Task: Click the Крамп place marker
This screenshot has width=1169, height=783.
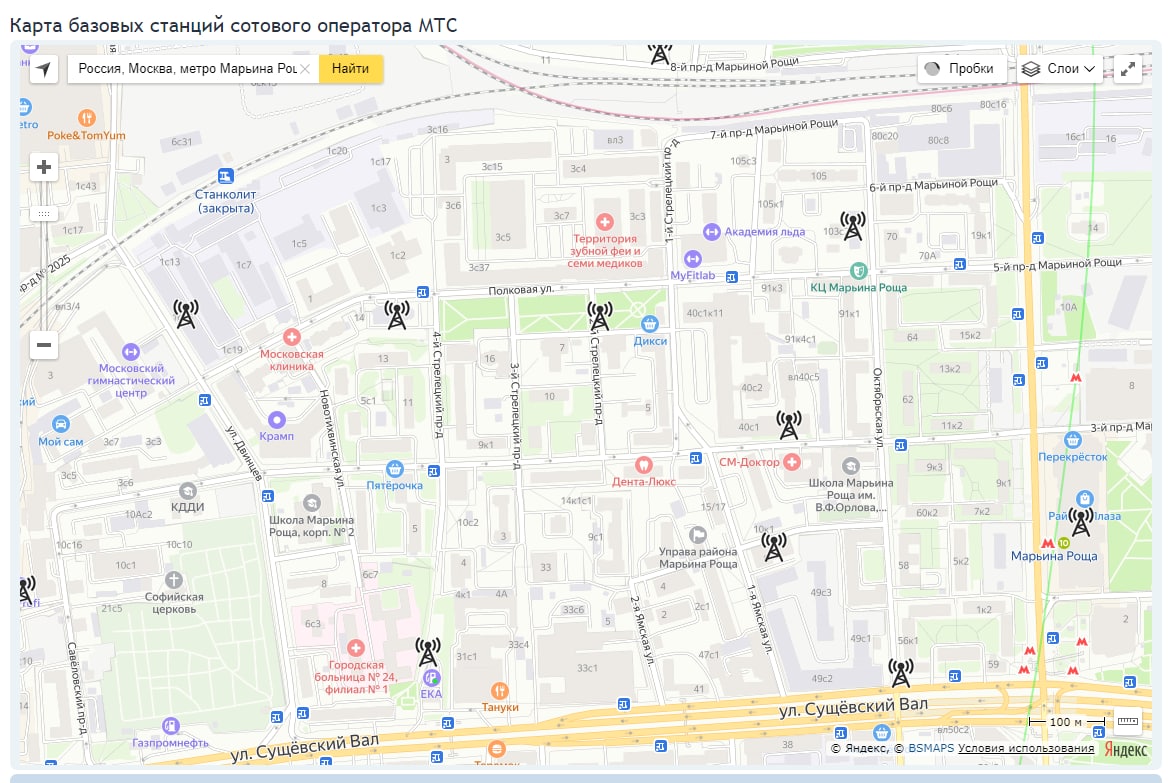Action: [x=277, y=420]
